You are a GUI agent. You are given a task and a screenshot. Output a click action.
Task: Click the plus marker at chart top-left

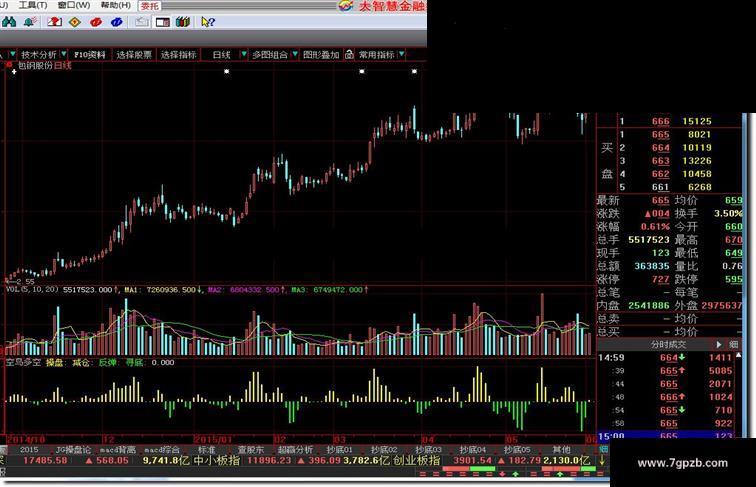(14, 72)
